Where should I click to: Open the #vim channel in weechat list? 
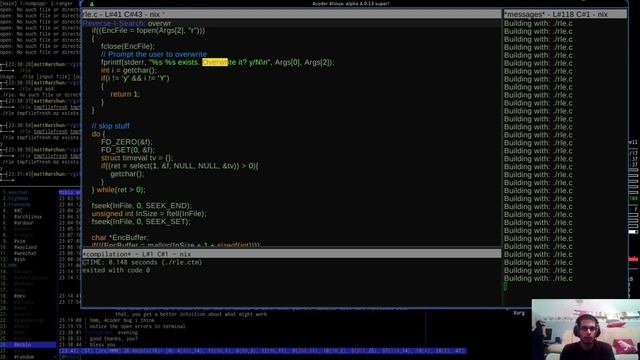click(x=20, y=241)
